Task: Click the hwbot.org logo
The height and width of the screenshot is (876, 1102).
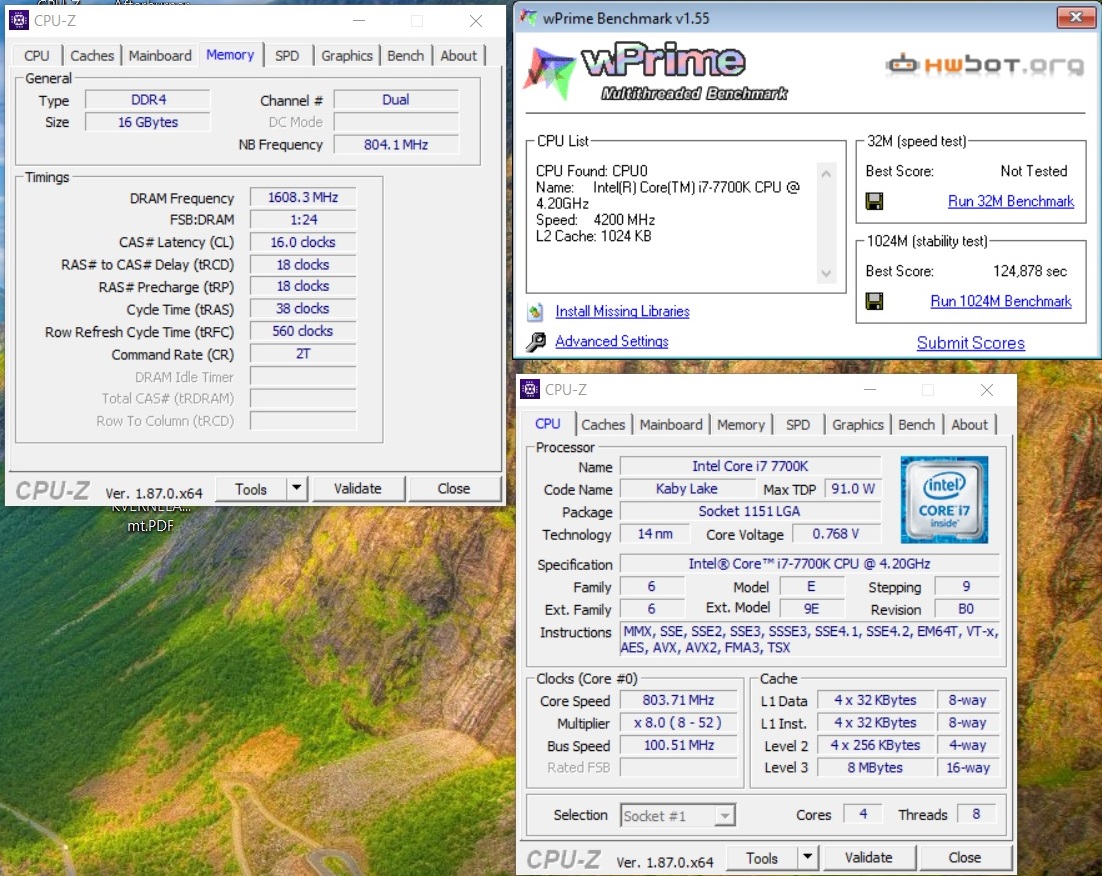Action: pyautogui.click(x=985, y=65)
